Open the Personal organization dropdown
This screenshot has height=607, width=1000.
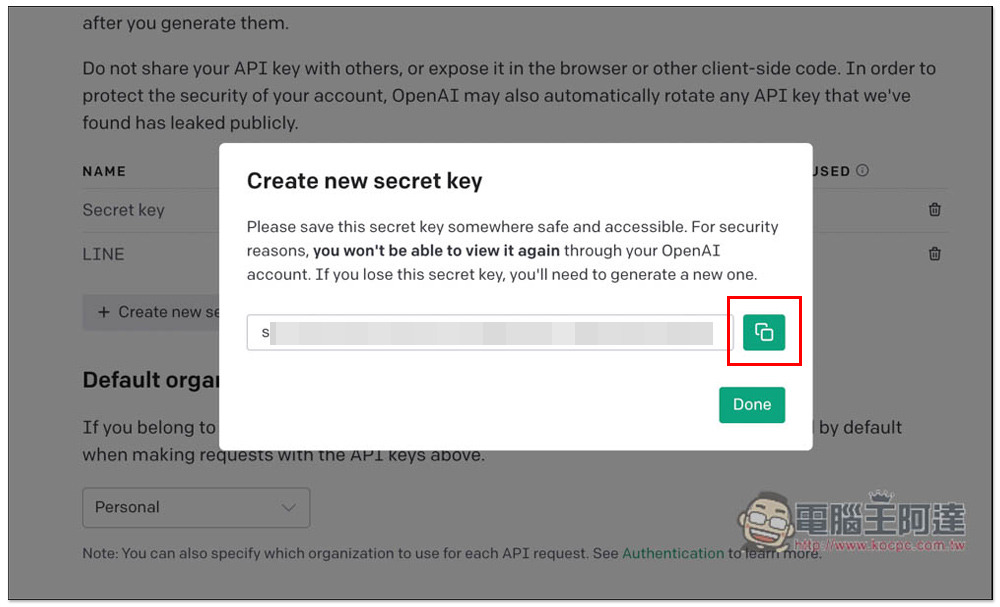(x=196, y=507)
